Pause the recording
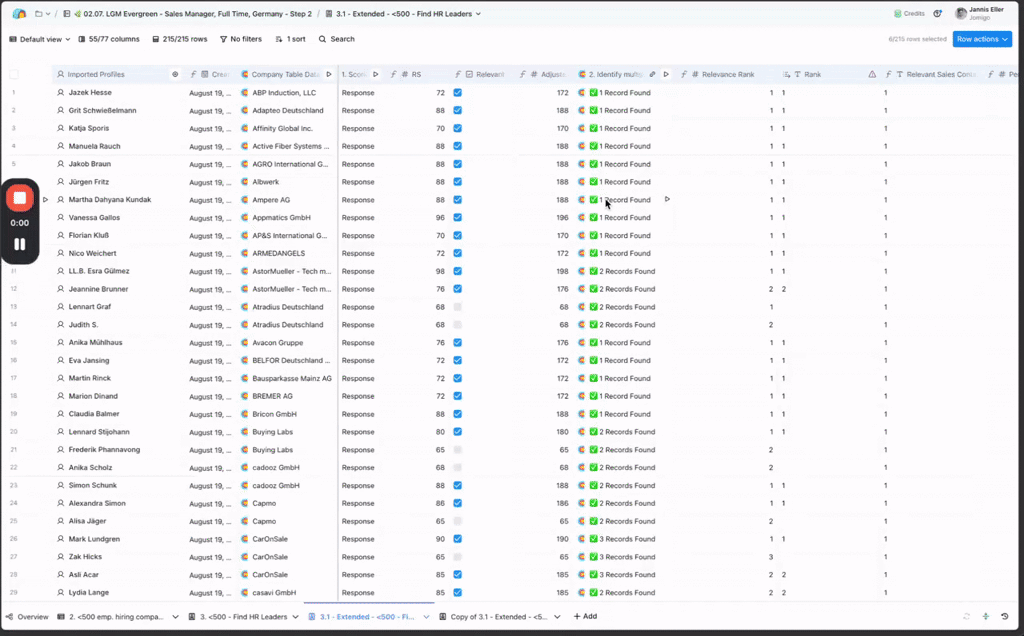The width and height of the screenshot is (1024, 636). 19,243
